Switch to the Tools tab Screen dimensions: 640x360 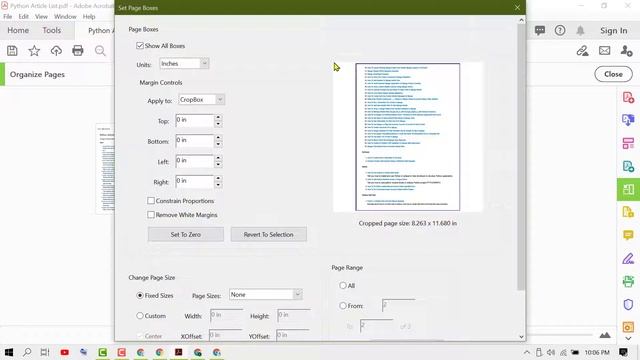(51, 31)
